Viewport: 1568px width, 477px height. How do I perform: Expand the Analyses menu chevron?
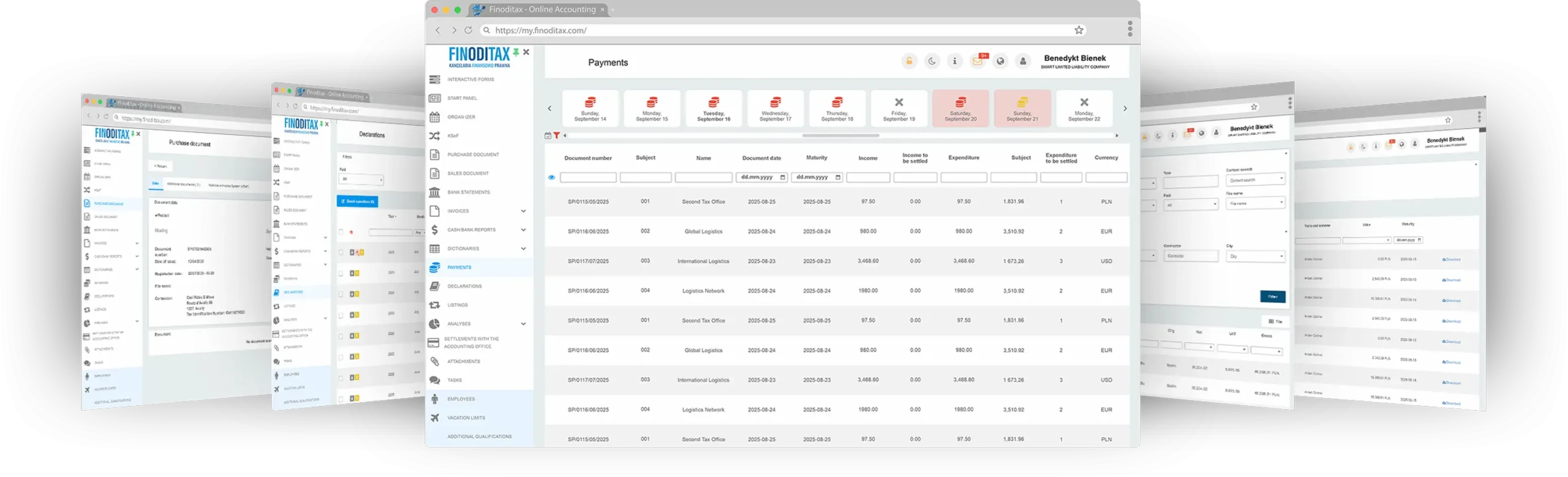523,324
